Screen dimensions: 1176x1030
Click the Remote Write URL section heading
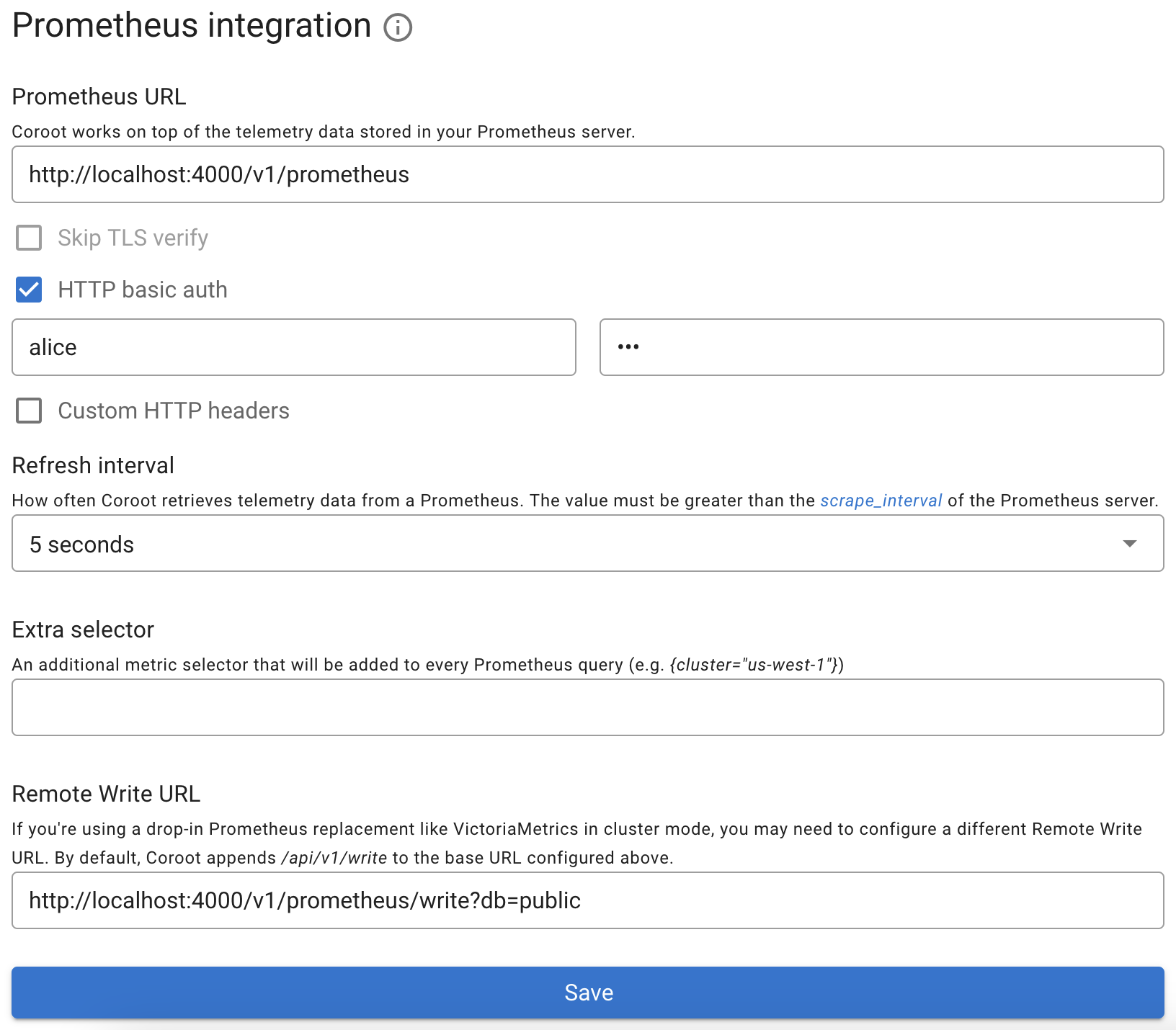click(106, 794)
